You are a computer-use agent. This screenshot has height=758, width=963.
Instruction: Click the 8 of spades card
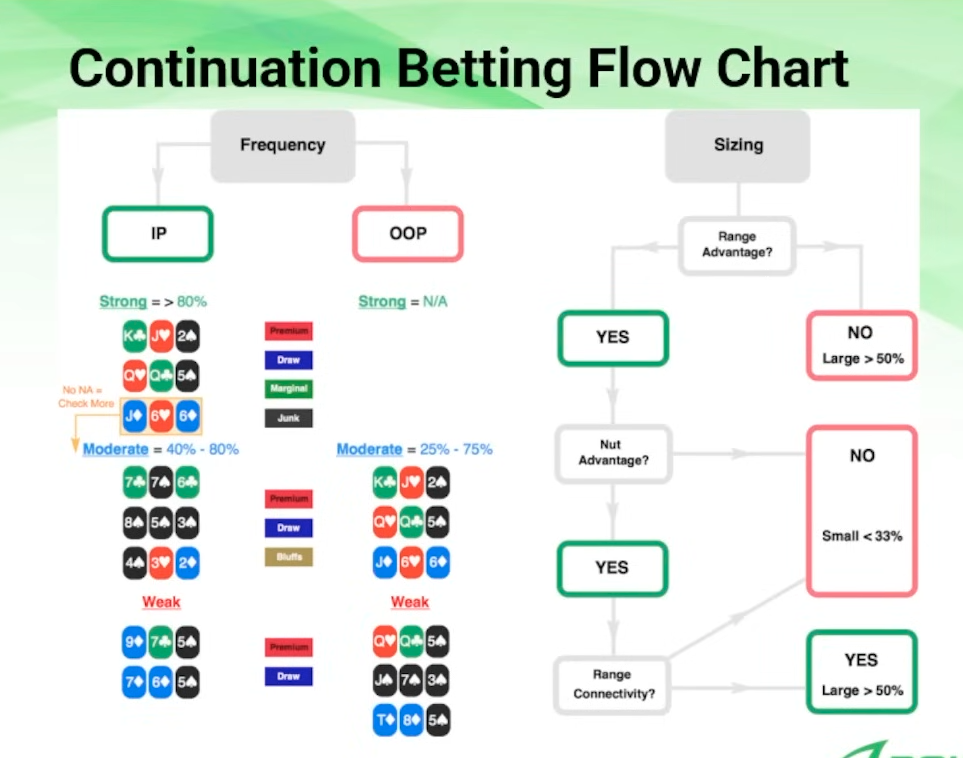[x=135, y=522]
